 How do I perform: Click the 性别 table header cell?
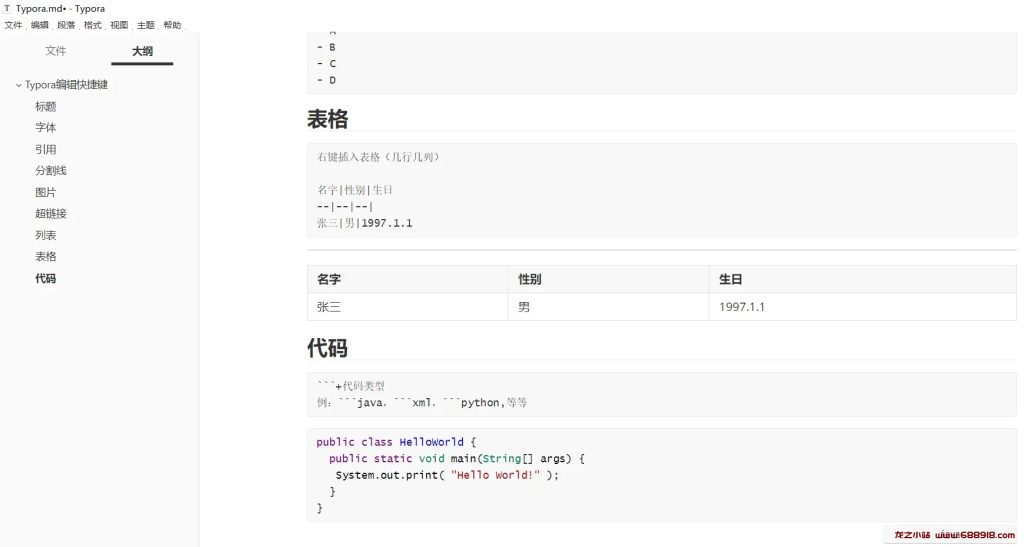pyautogui.click(x=609, y=279)
